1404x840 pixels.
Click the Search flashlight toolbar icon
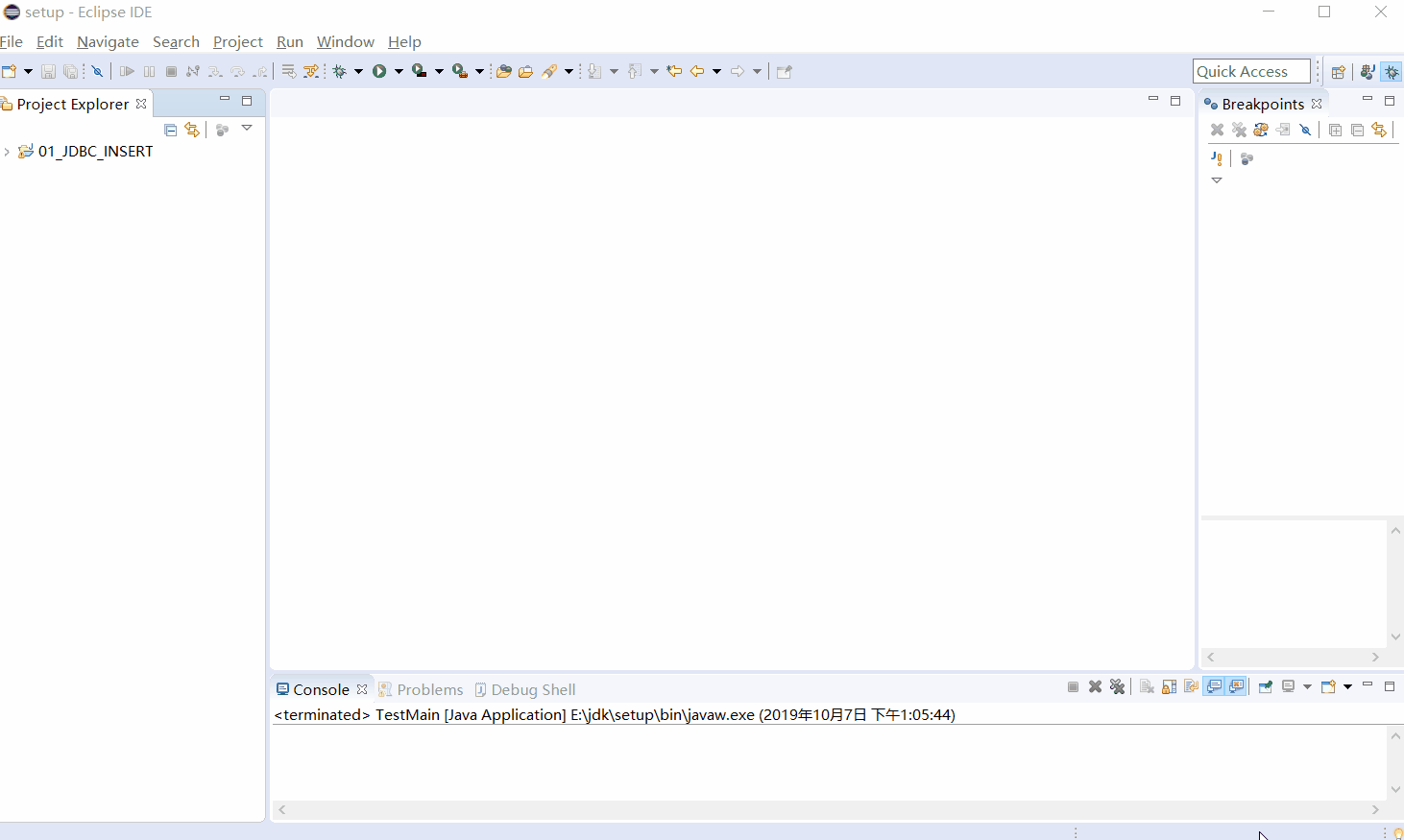tap(549, 71)
